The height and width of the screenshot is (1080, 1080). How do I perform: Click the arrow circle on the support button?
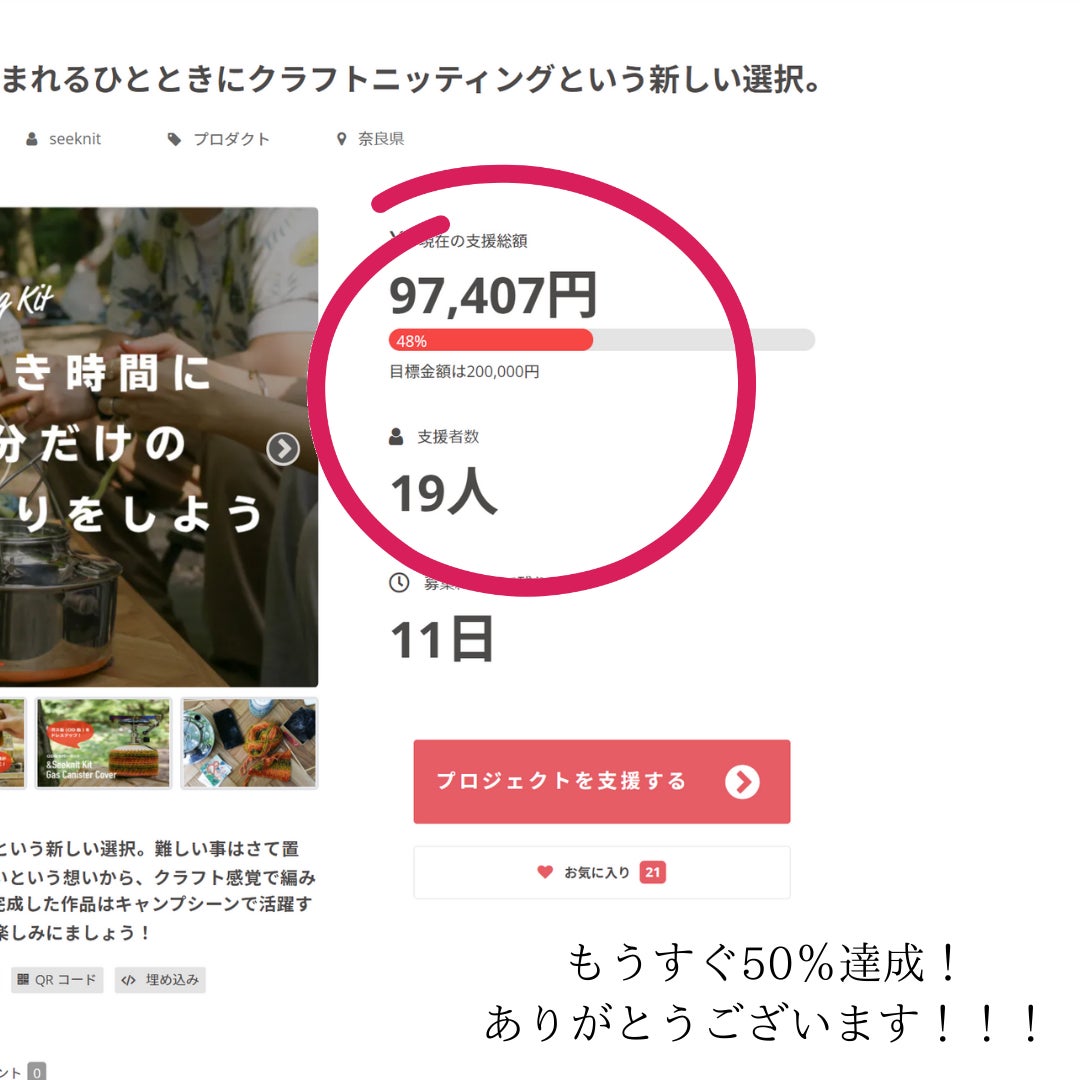(x=742, y=782)
